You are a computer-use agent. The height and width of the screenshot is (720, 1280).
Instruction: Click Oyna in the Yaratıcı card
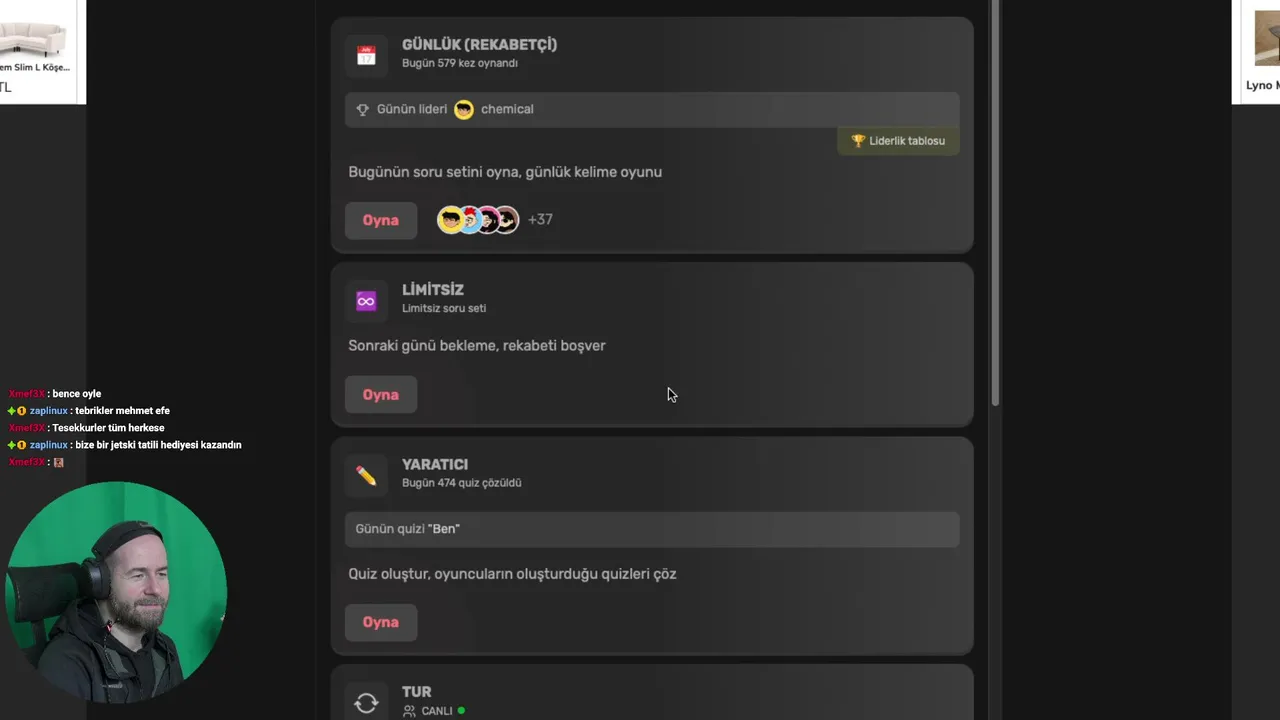(x=380, y=622)
